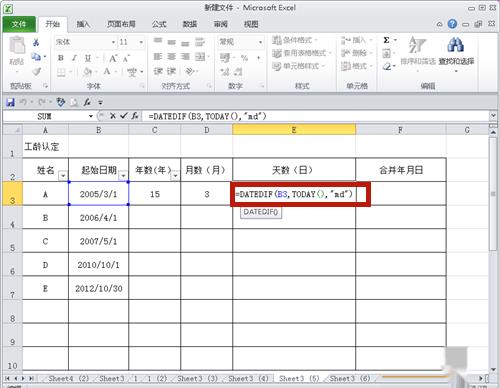The width and height of the screenshot is (500, 388).
Task: Switch to the 插入 ribbon tab
Action: pyautogui.click(x=83, y=24)
